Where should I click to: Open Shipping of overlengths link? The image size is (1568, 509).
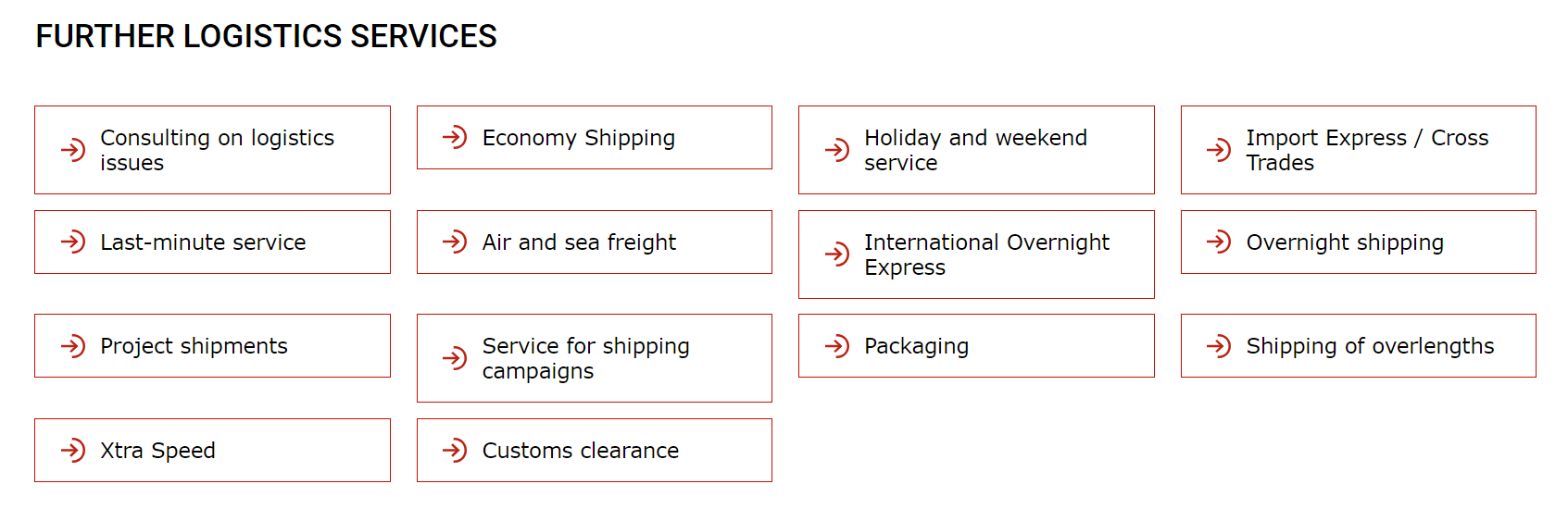pyautogui.click(x=1358, y=345)
